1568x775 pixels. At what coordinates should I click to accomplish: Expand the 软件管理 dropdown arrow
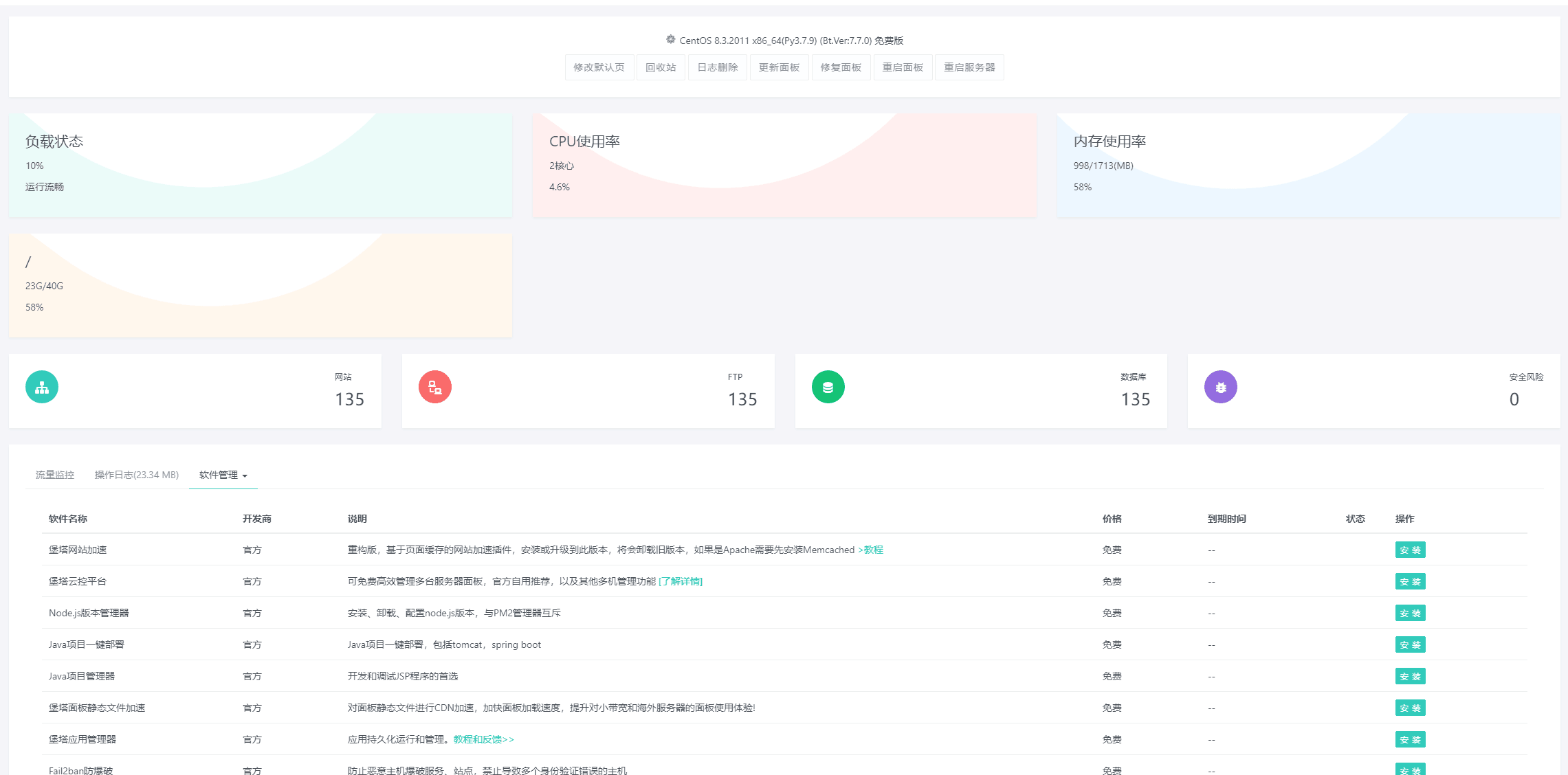point(245,475)
